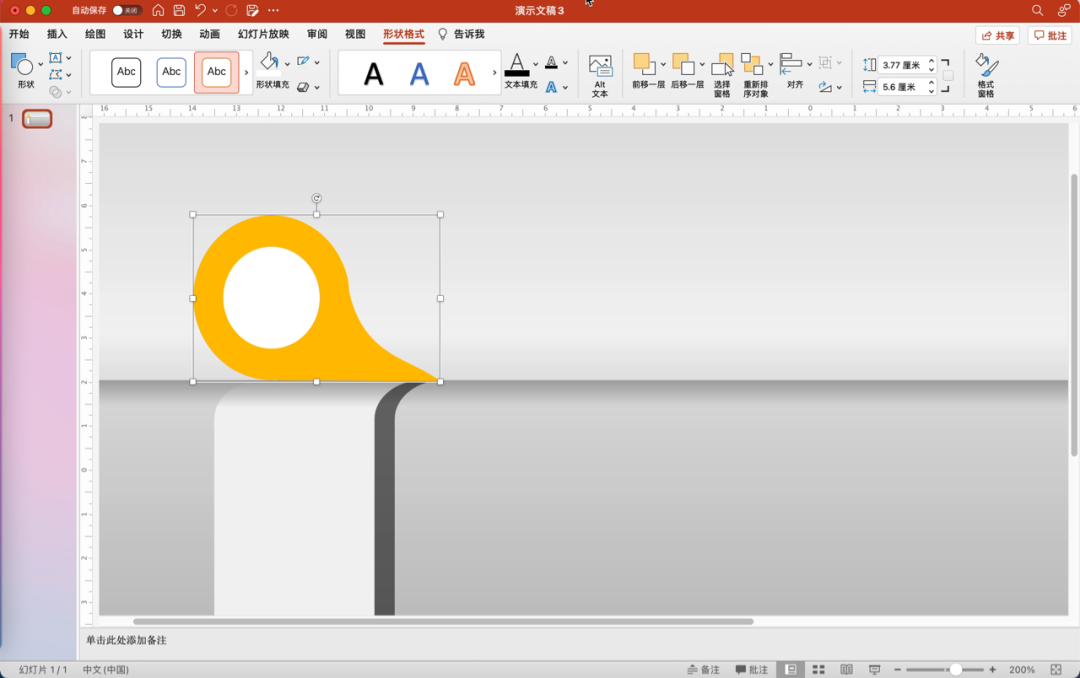
Task: Apply the blue A WordArt style
Action: [419, 74]
